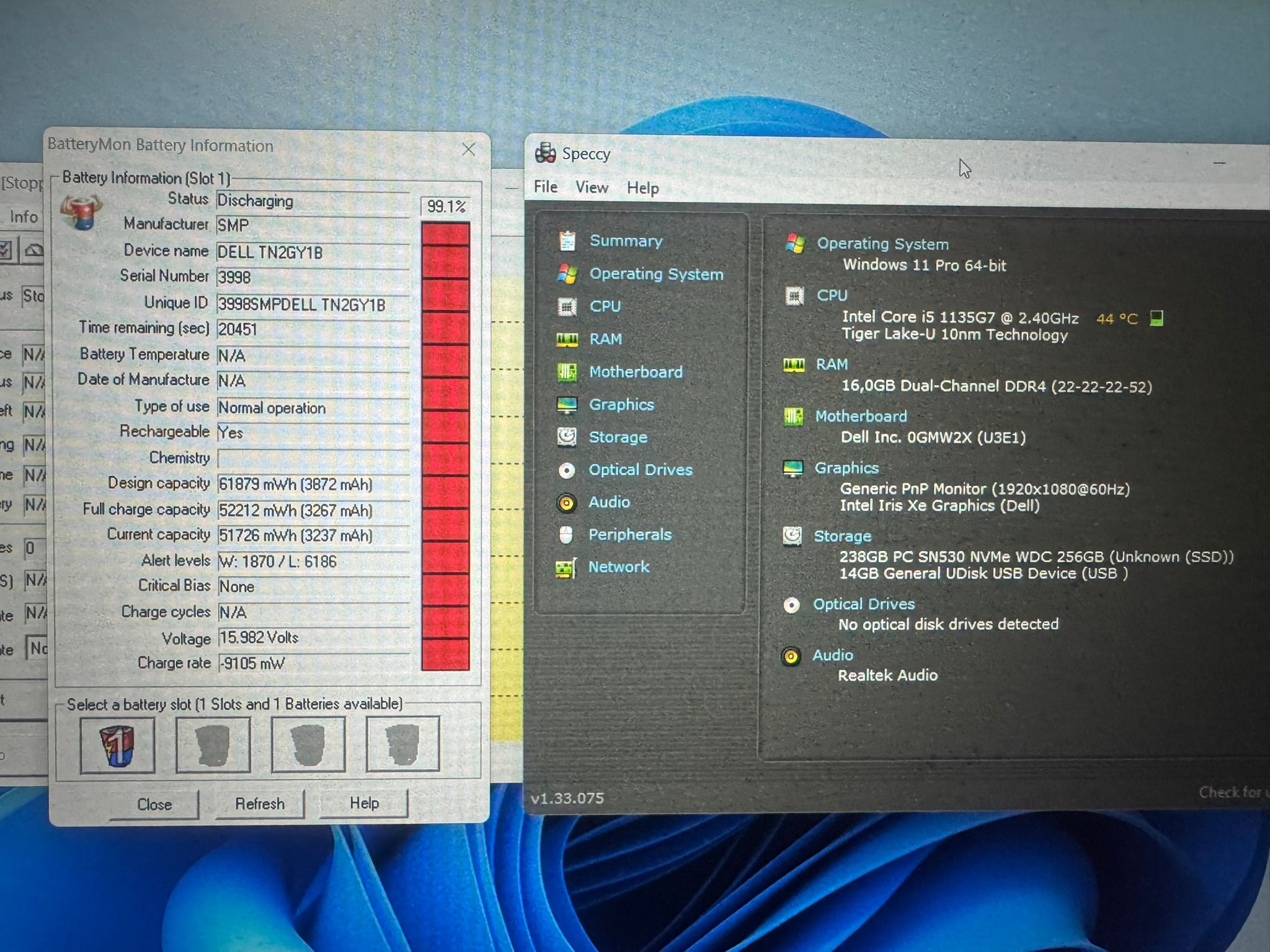
Task: Switch to the CPU section
Action: tap(605, 306)
